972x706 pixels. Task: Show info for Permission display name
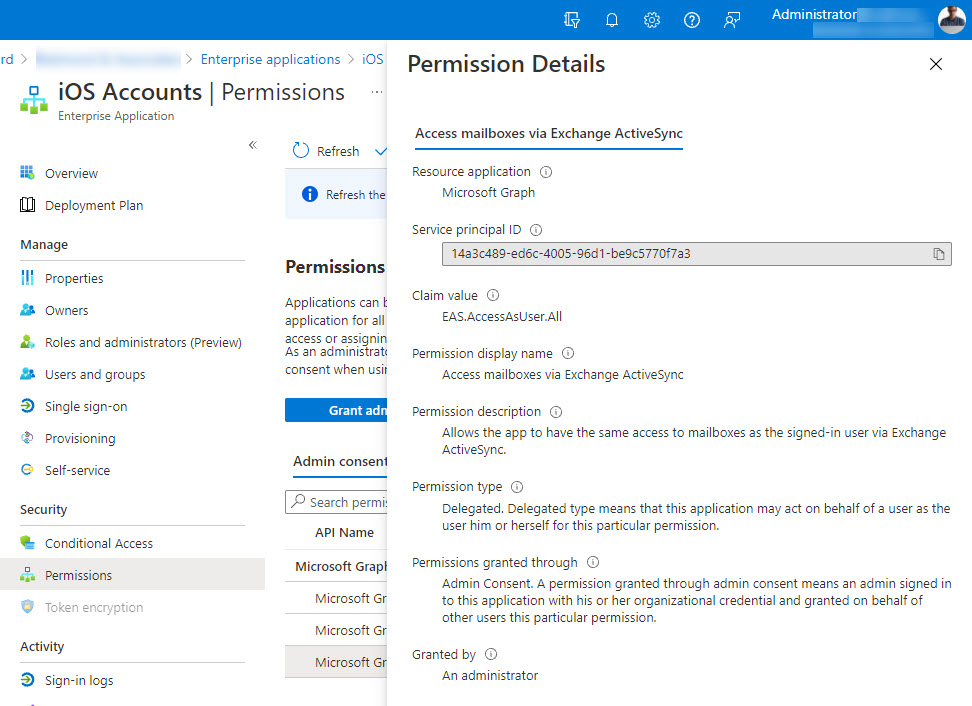[568, 353]
